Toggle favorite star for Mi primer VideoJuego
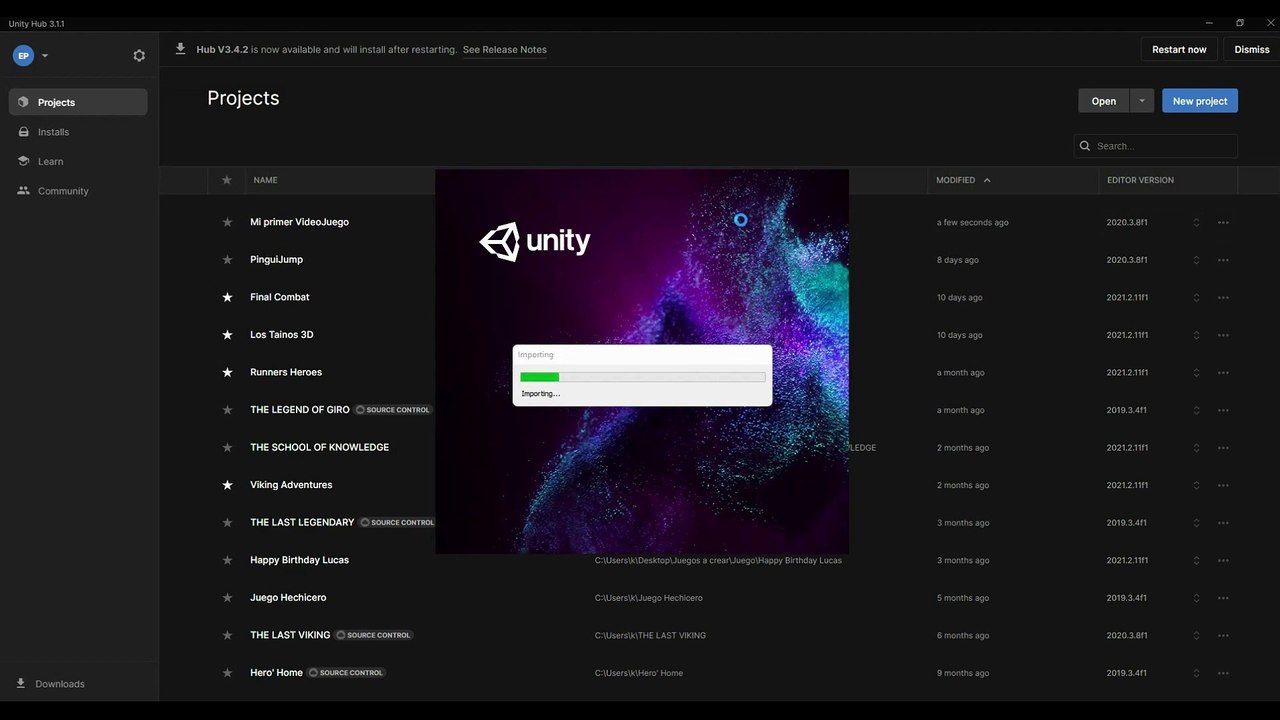Viewport: 1280px width, 720px height. coord(227,222)
